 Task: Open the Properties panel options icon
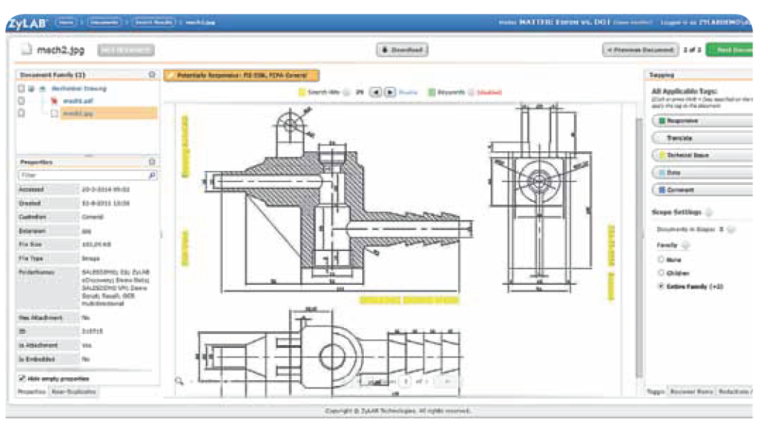tap(151, 161)
